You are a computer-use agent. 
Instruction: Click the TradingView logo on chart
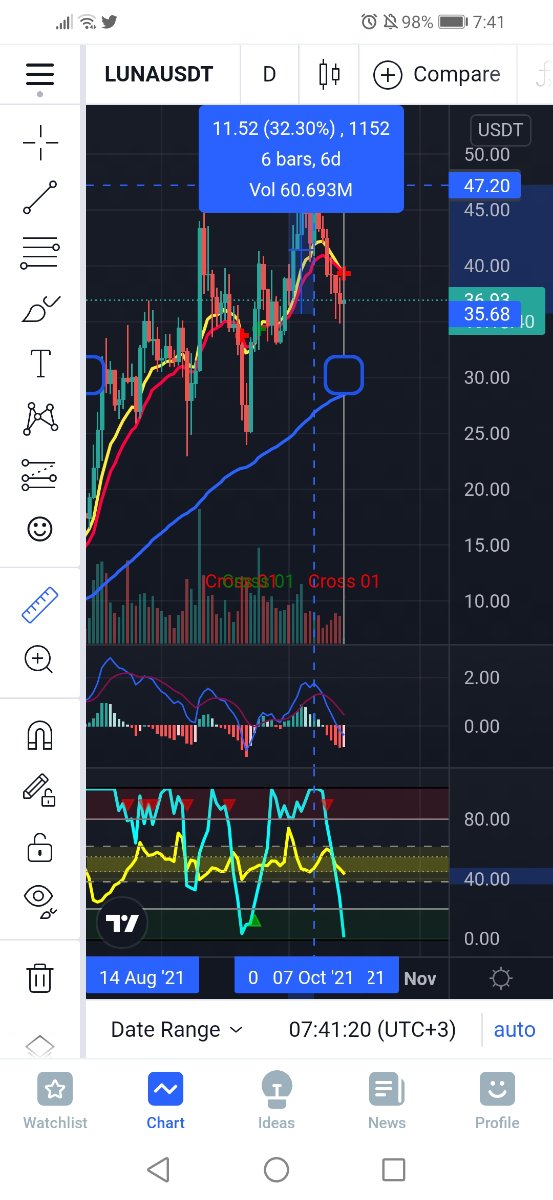(123, 923)
